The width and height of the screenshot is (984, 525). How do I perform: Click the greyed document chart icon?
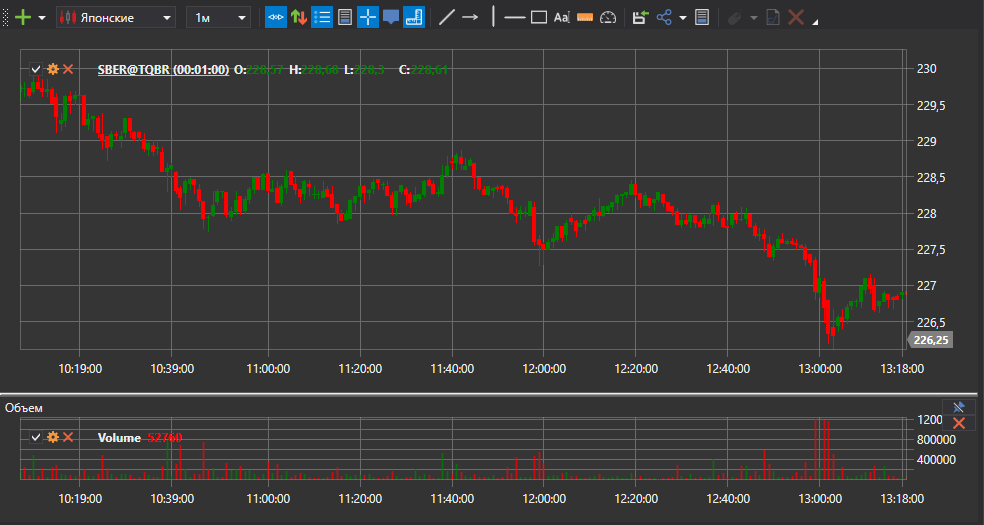click(x=773, y=18)
